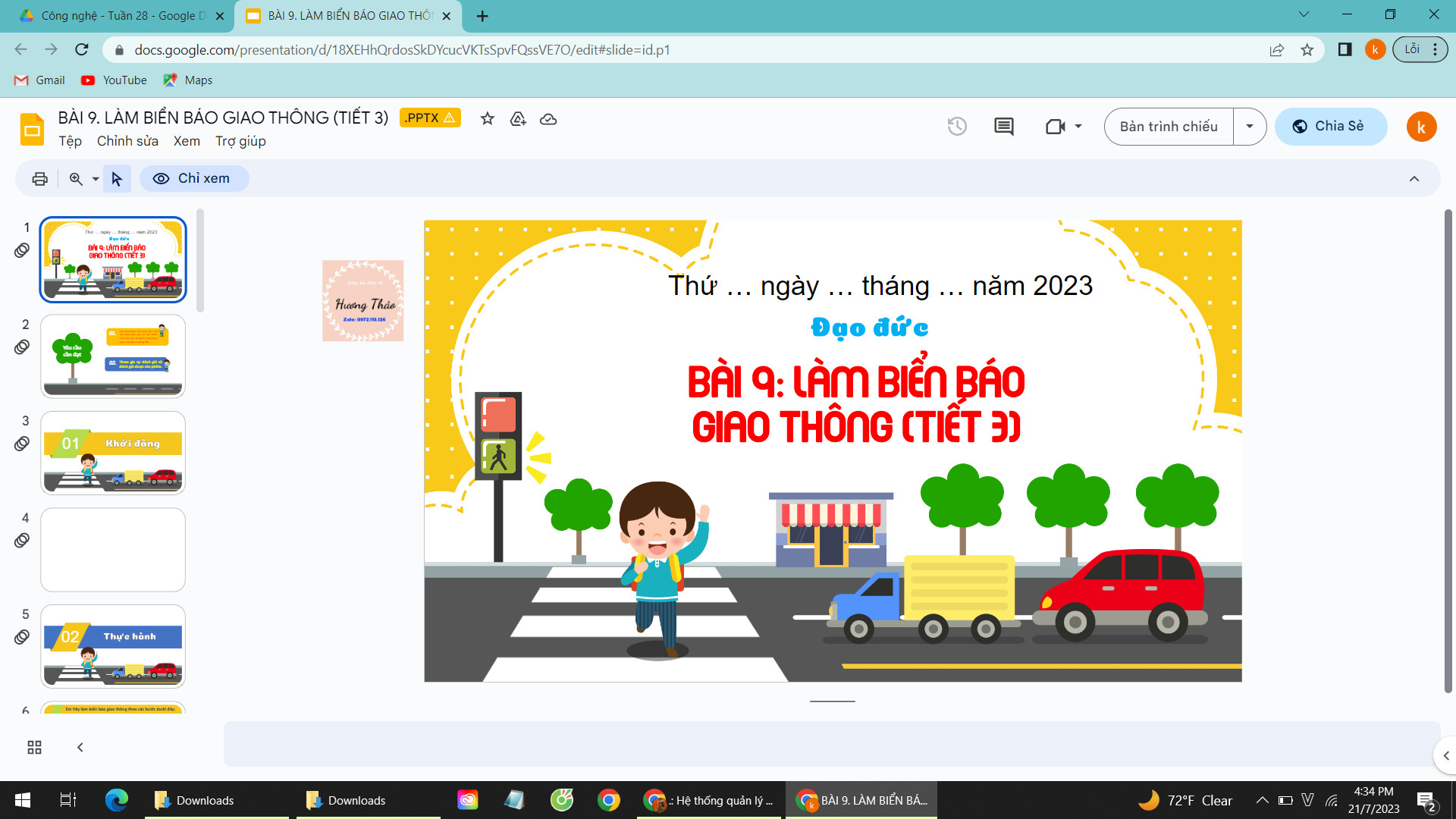The width and height of the screenshot is (1456, 819).
Task: Click linked-slide icon beside slide 2
Action: point(22,347)
